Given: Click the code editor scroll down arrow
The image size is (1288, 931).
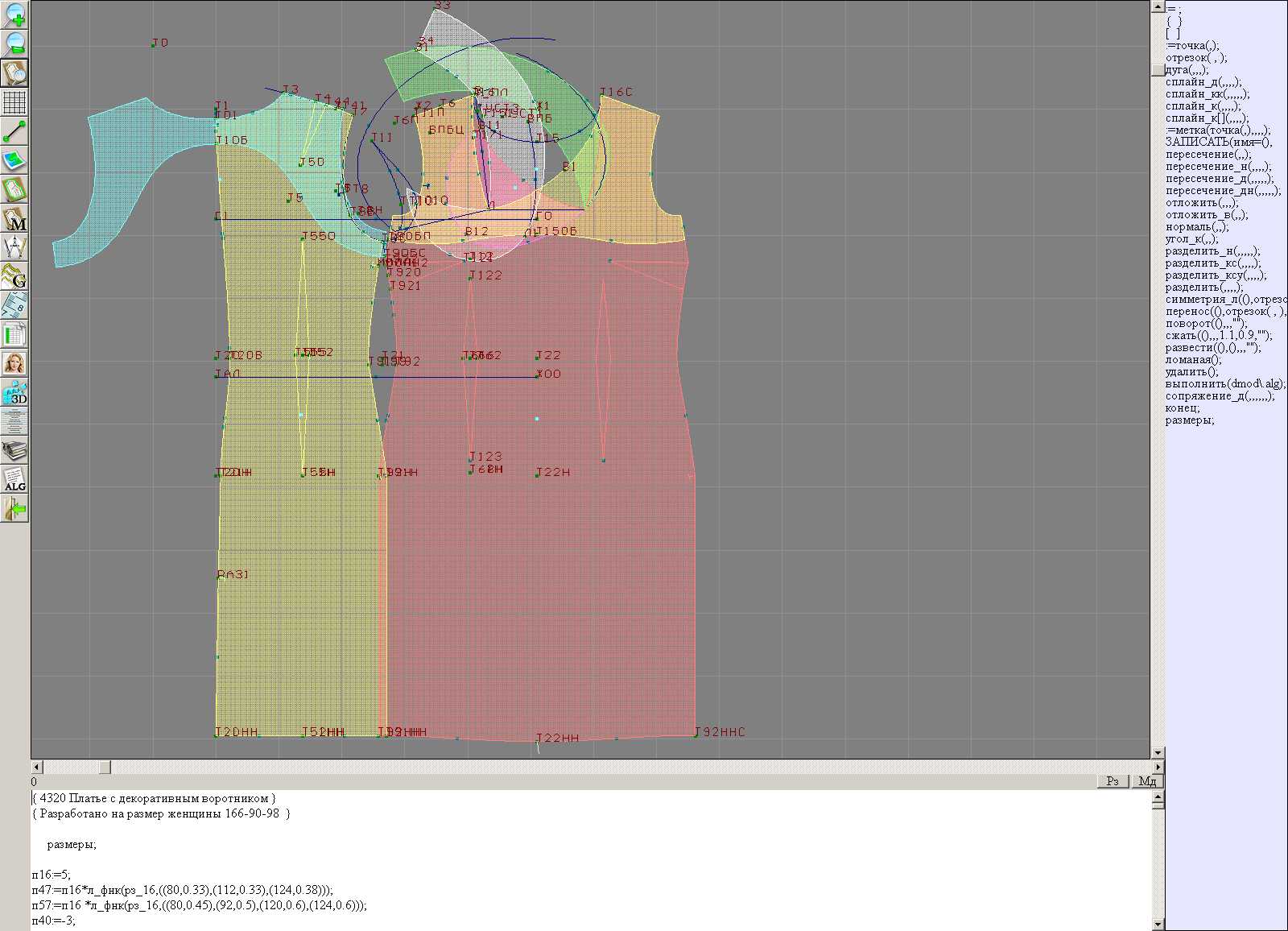Looking at the screenshot, I should 1158,924.
